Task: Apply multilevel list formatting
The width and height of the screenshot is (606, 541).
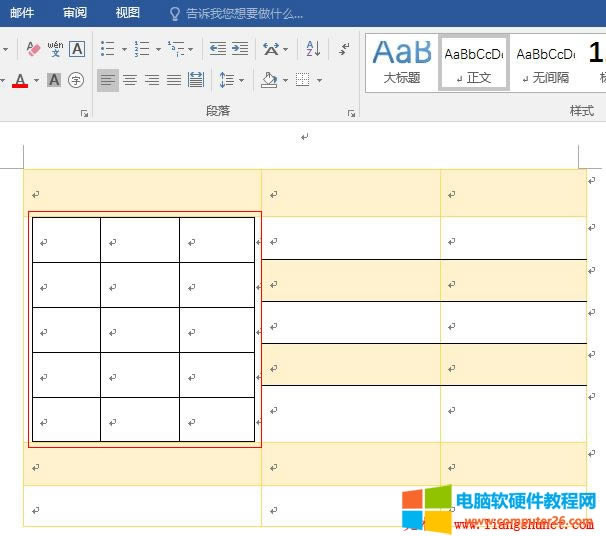Action: [x=176, y=49]
